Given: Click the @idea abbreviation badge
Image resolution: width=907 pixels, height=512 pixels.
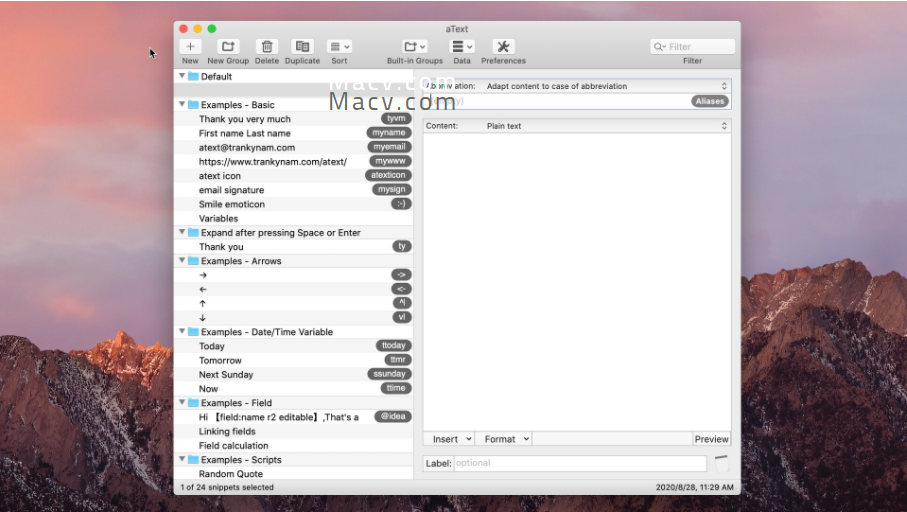Looking at the screenshot, I should [x=393, y=416].
